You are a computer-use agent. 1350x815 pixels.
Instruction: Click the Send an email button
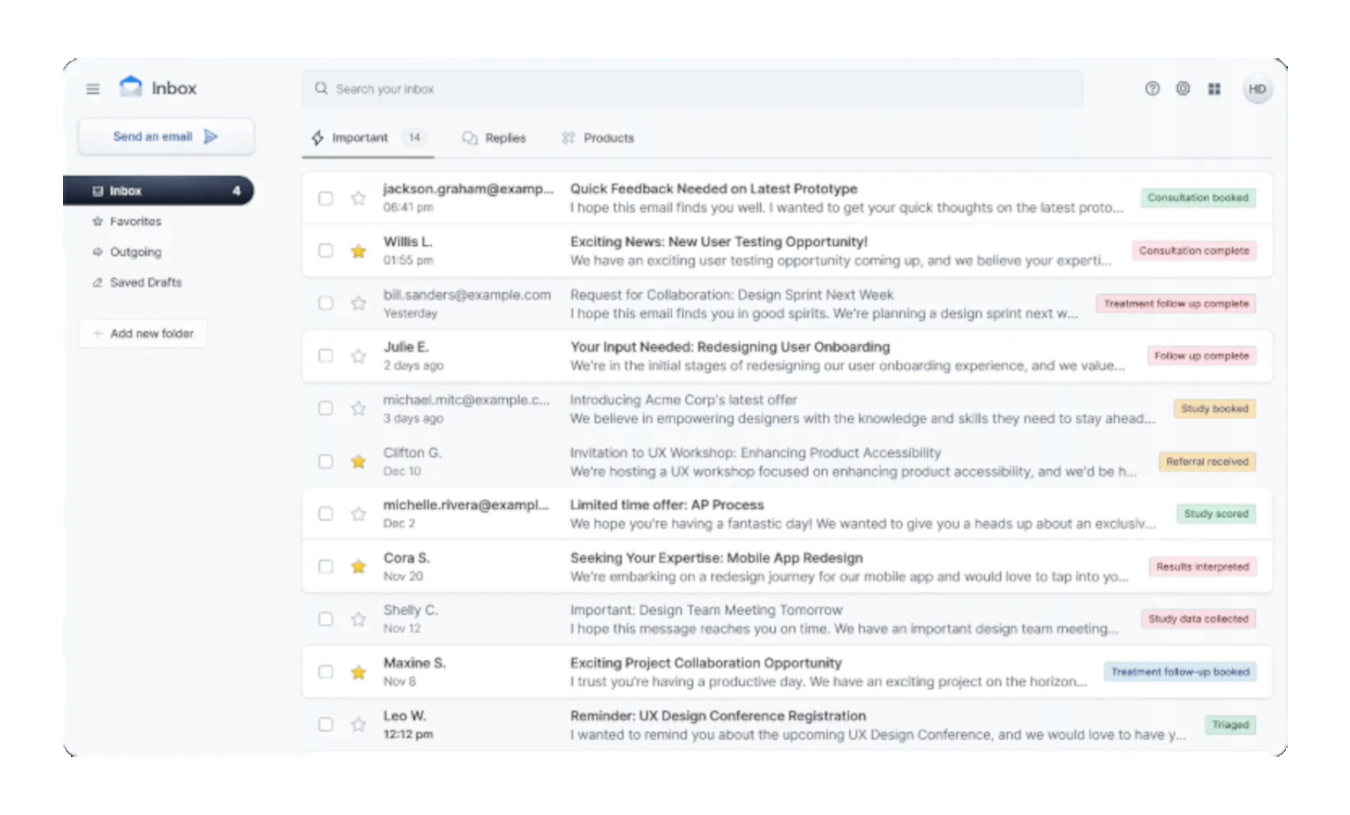click(166, 137)
